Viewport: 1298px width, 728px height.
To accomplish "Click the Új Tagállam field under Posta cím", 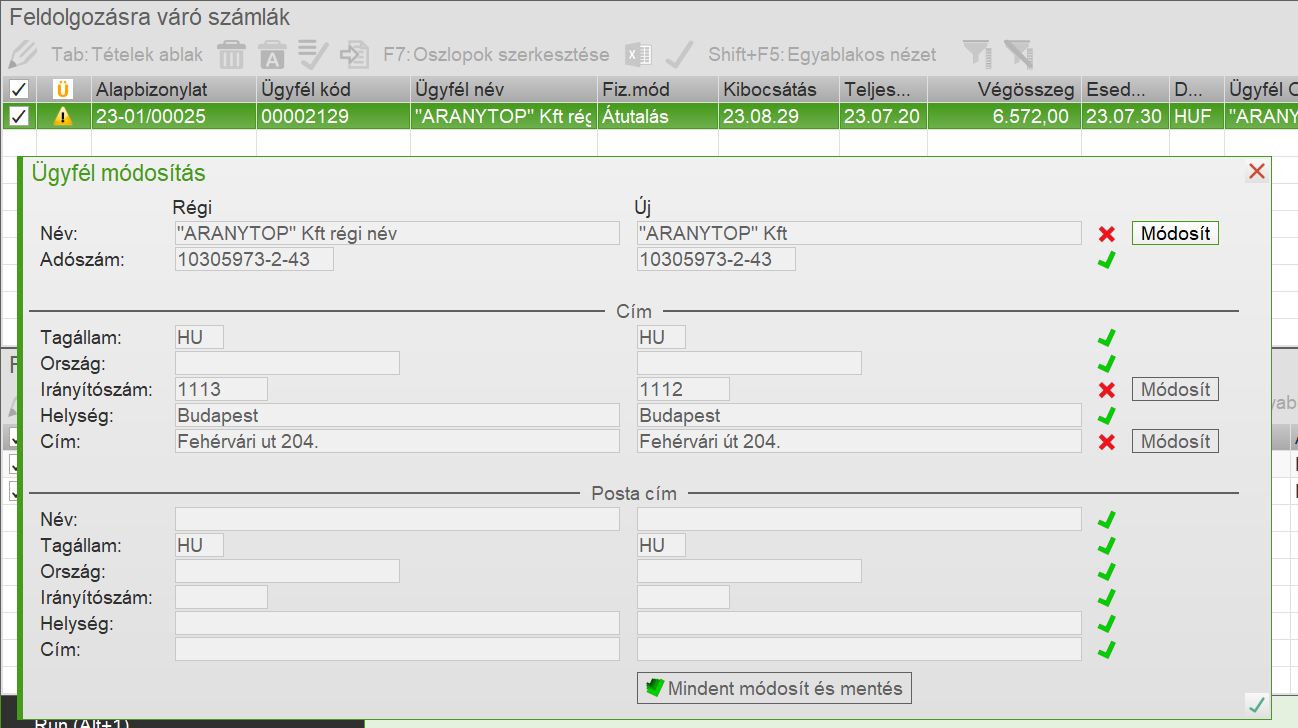I will click(661, 546).
